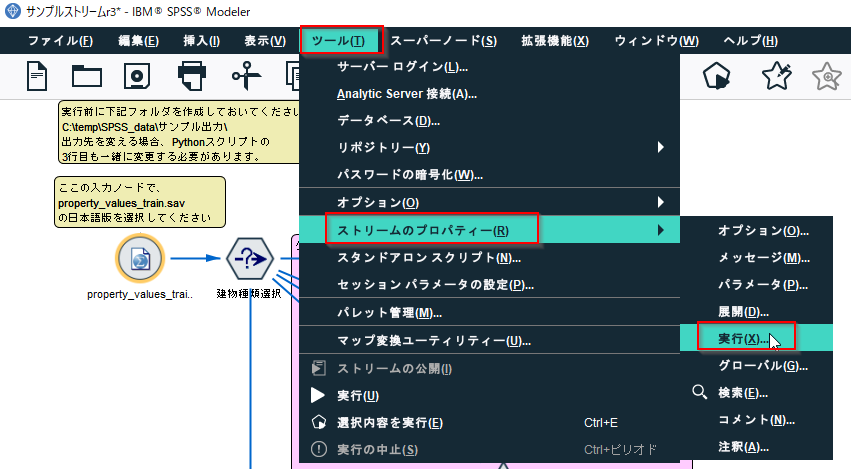Select オプション(O)... in stream properties submenu

tap(756, 230)
